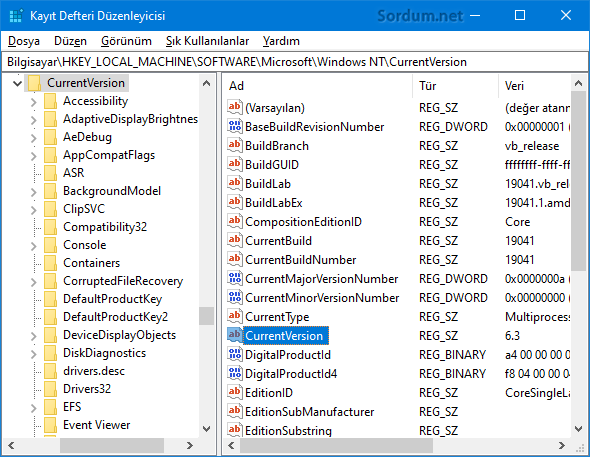This screenshot has height=457, width=590.
Task: Expand the ClipSVC key
Action: 33,210
